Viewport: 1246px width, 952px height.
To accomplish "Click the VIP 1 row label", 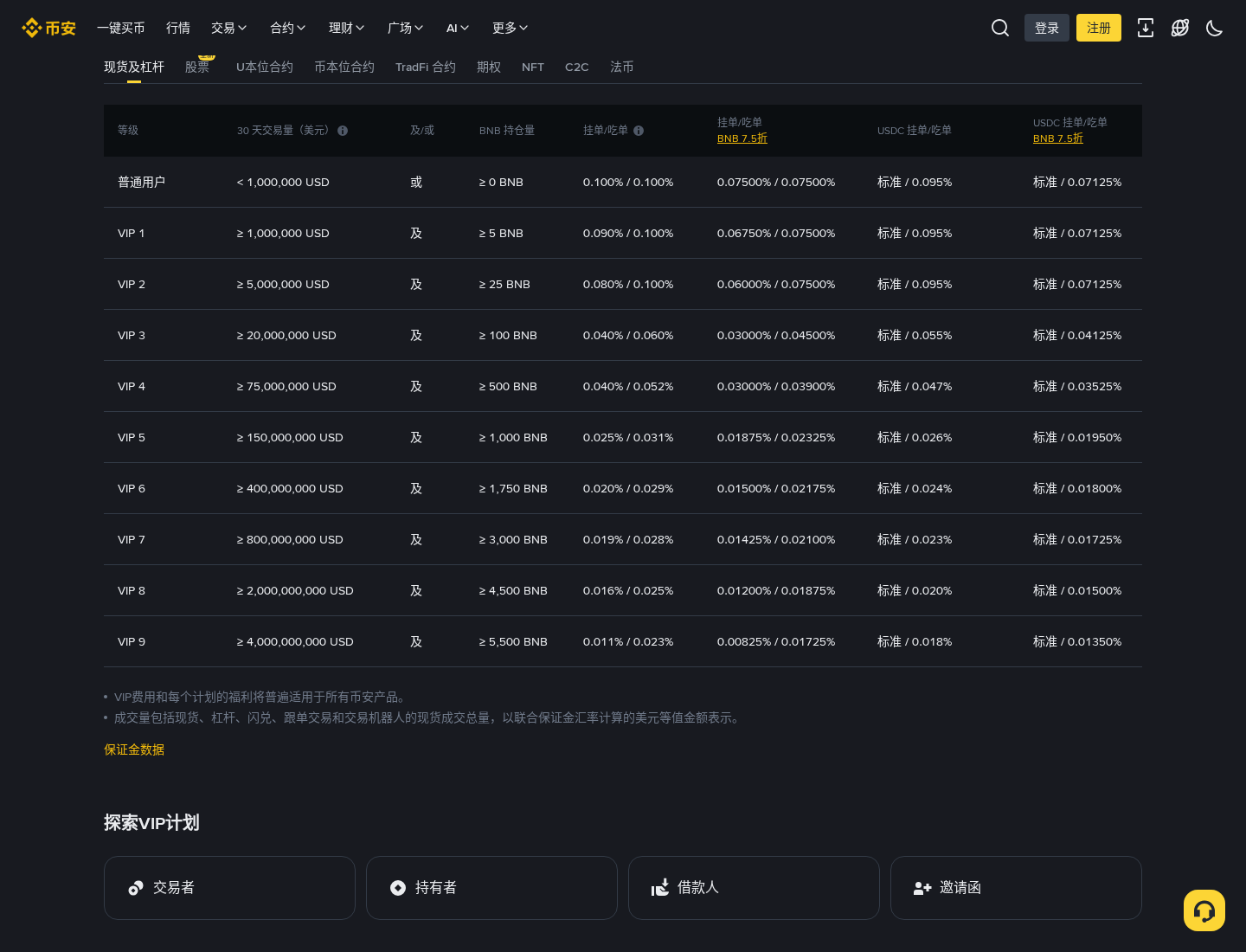I will [x=132, y=233].
